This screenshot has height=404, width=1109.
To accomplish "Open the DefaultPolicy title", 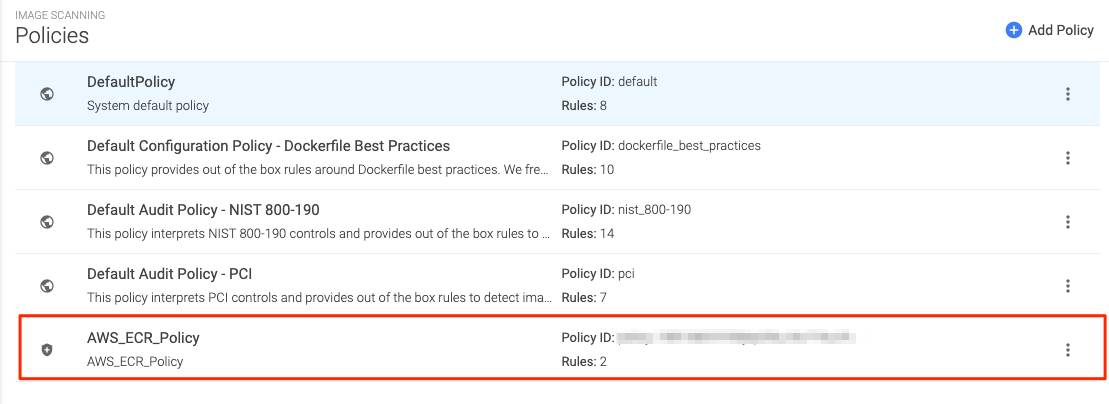I will point(131,82).
